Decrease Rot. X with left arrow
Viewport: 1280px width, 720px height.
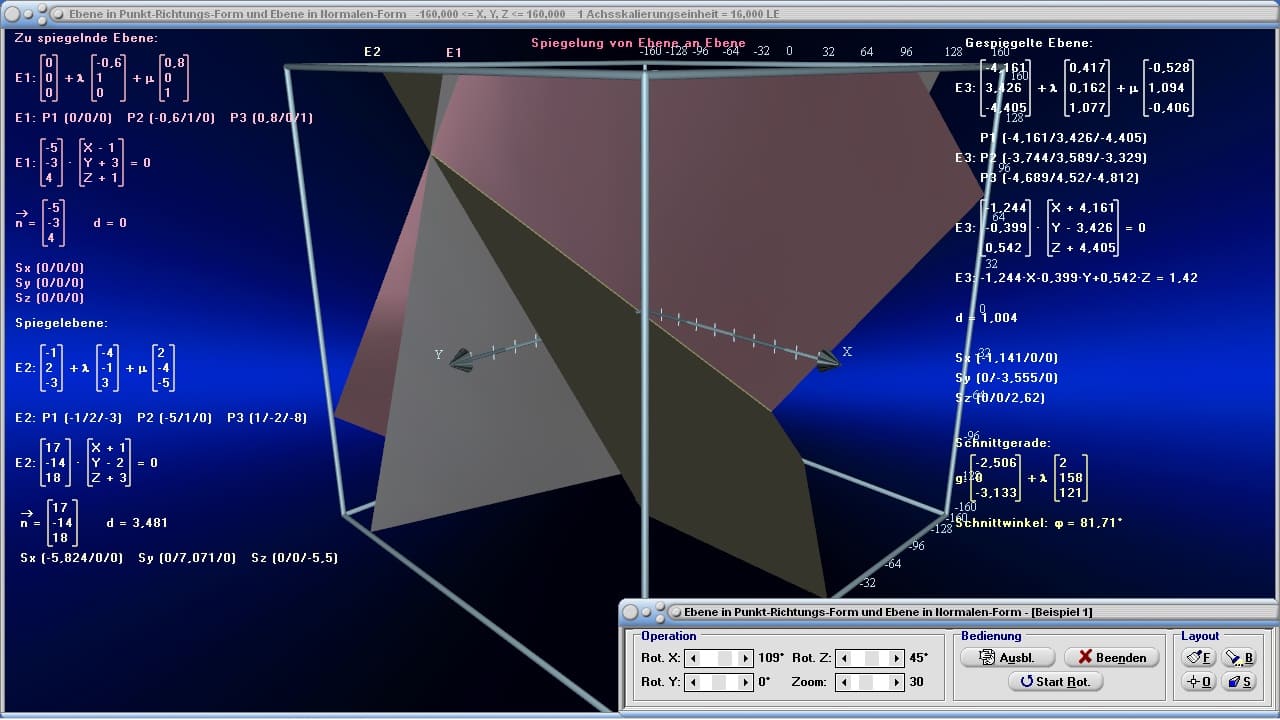(691, 658)
